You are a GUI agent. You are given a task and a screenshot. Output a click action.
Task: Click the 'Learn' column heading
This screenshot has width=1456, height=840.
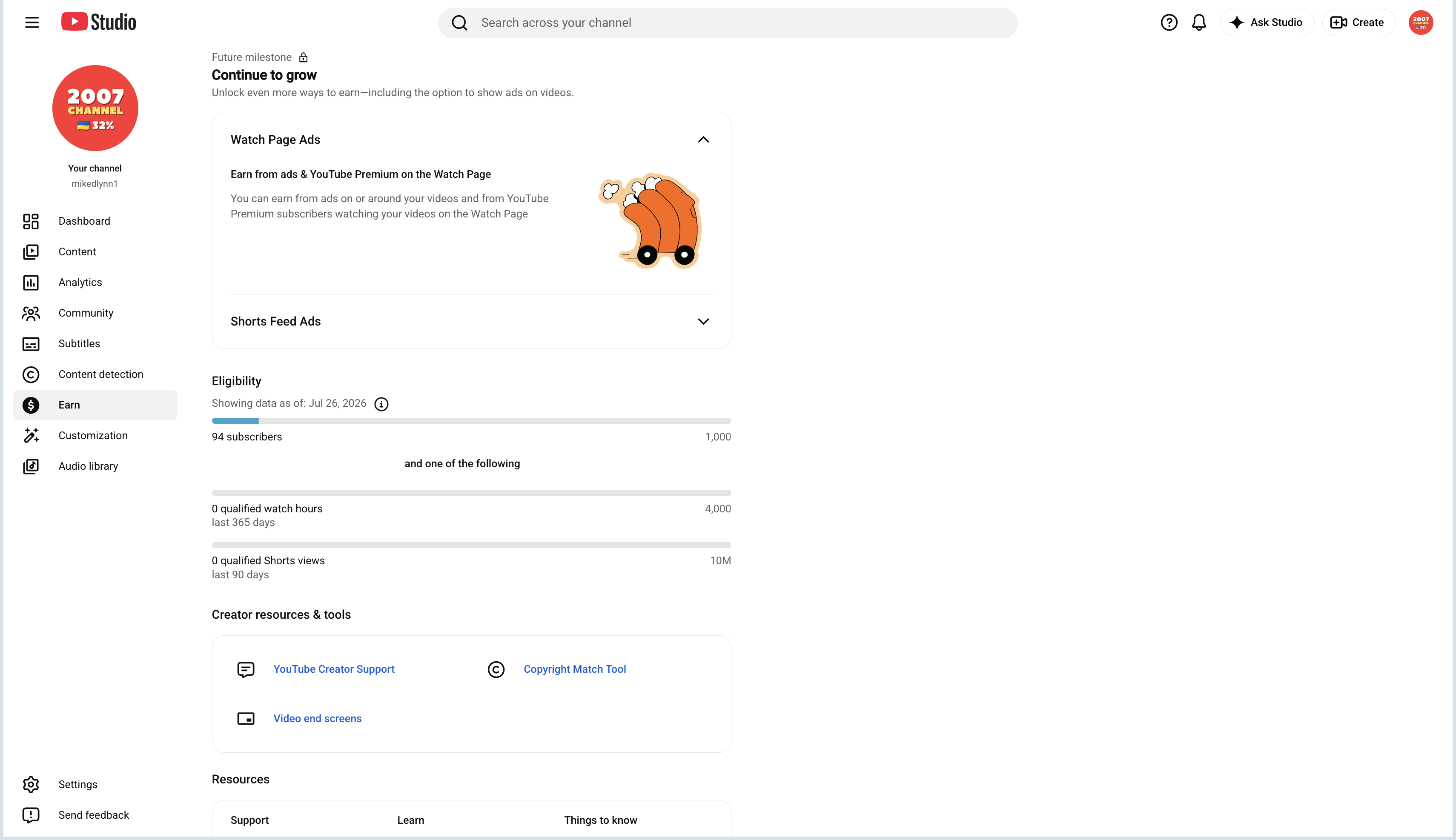[x=411, y=820]
